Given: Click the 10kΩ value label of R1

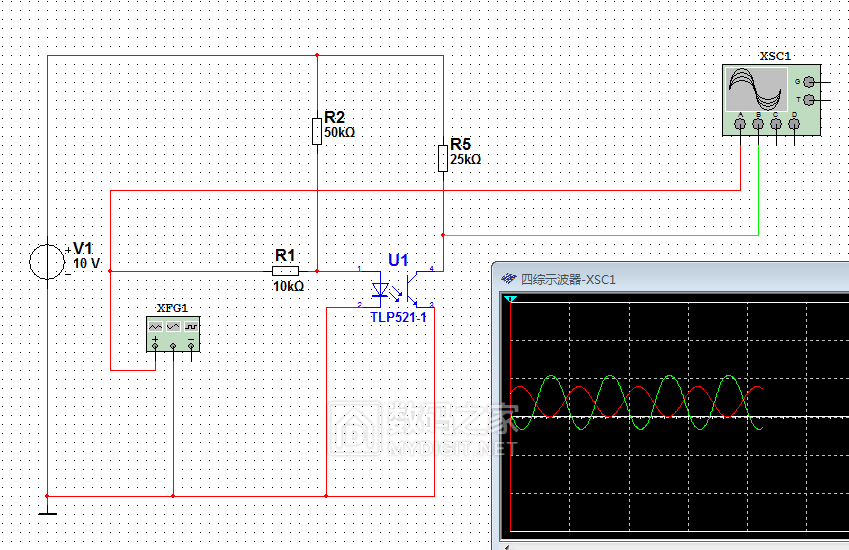Looking at the screenshot, I should point(288,286).
